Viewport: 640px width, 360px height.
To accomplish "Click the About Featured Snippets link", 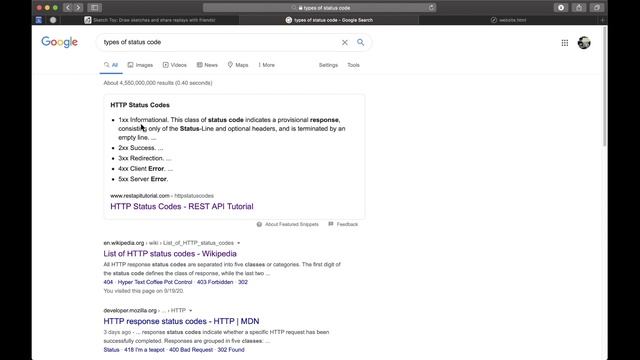I will [x=291, y=224].
